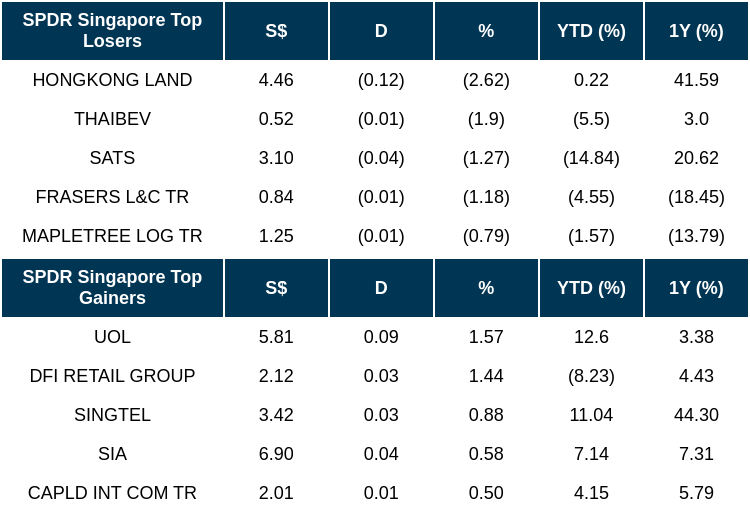Click the SATS stock name
This screenshot has height=514, width=750.
pos(112,158)
